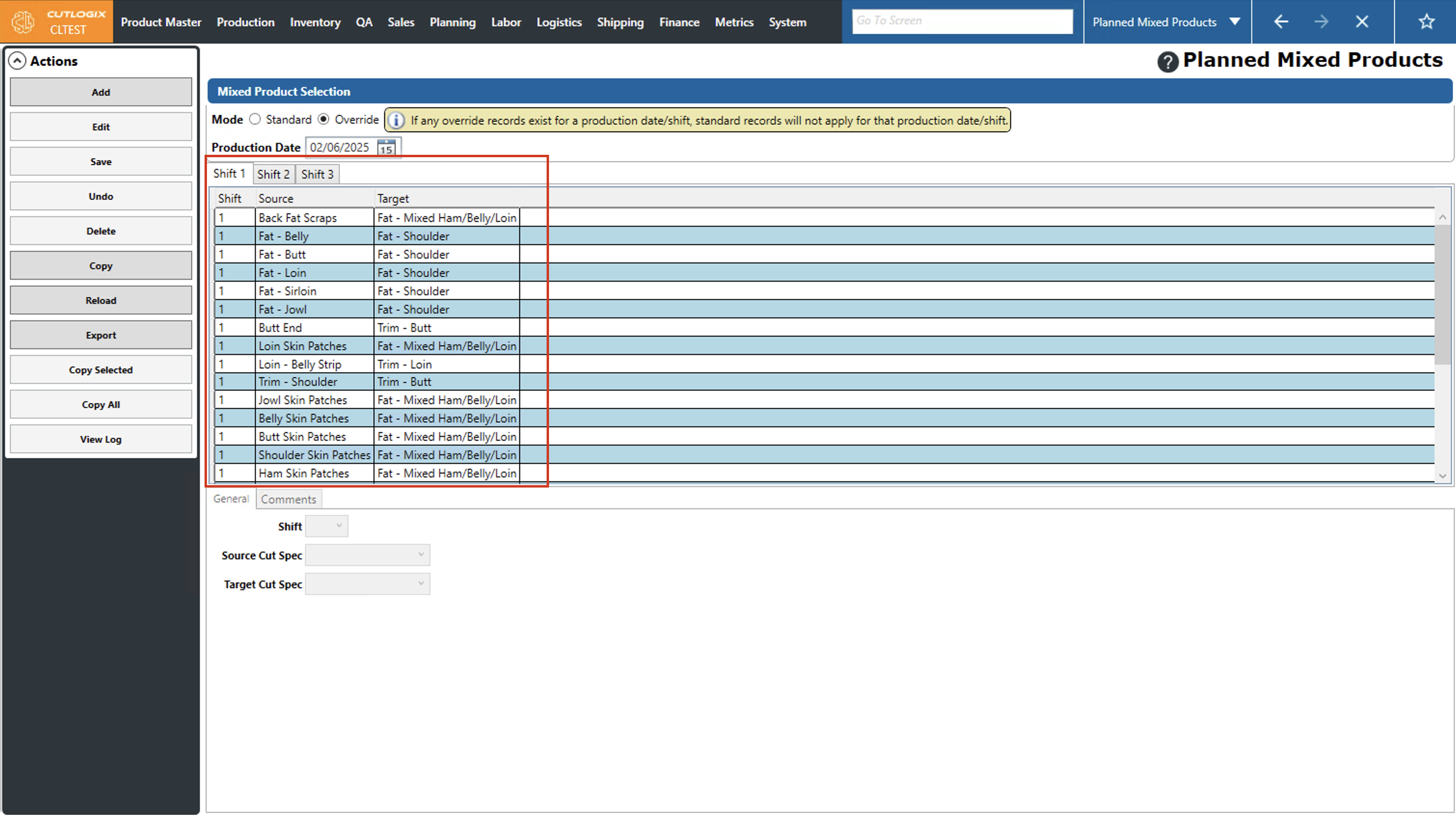Favorite this screen with star icon
Viewport: 1456px width, 815px height.
pyautogui.click(x=1426, y=22)
